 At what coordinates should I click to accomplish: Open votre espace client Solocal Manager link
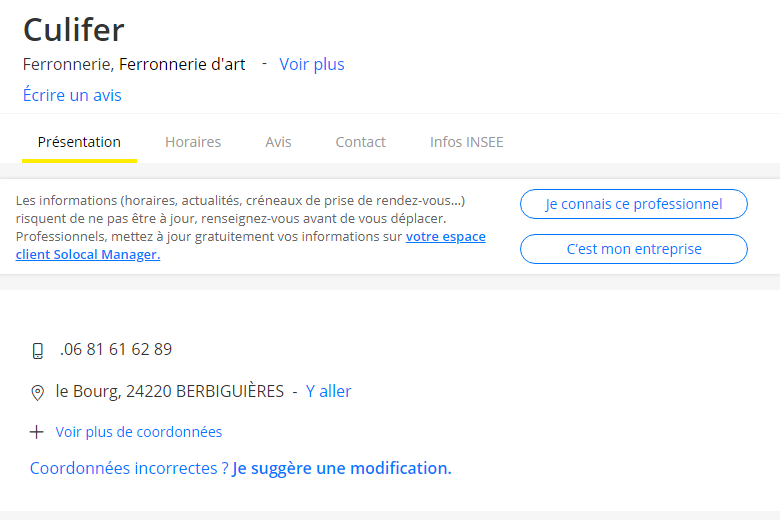coord(251,245)
